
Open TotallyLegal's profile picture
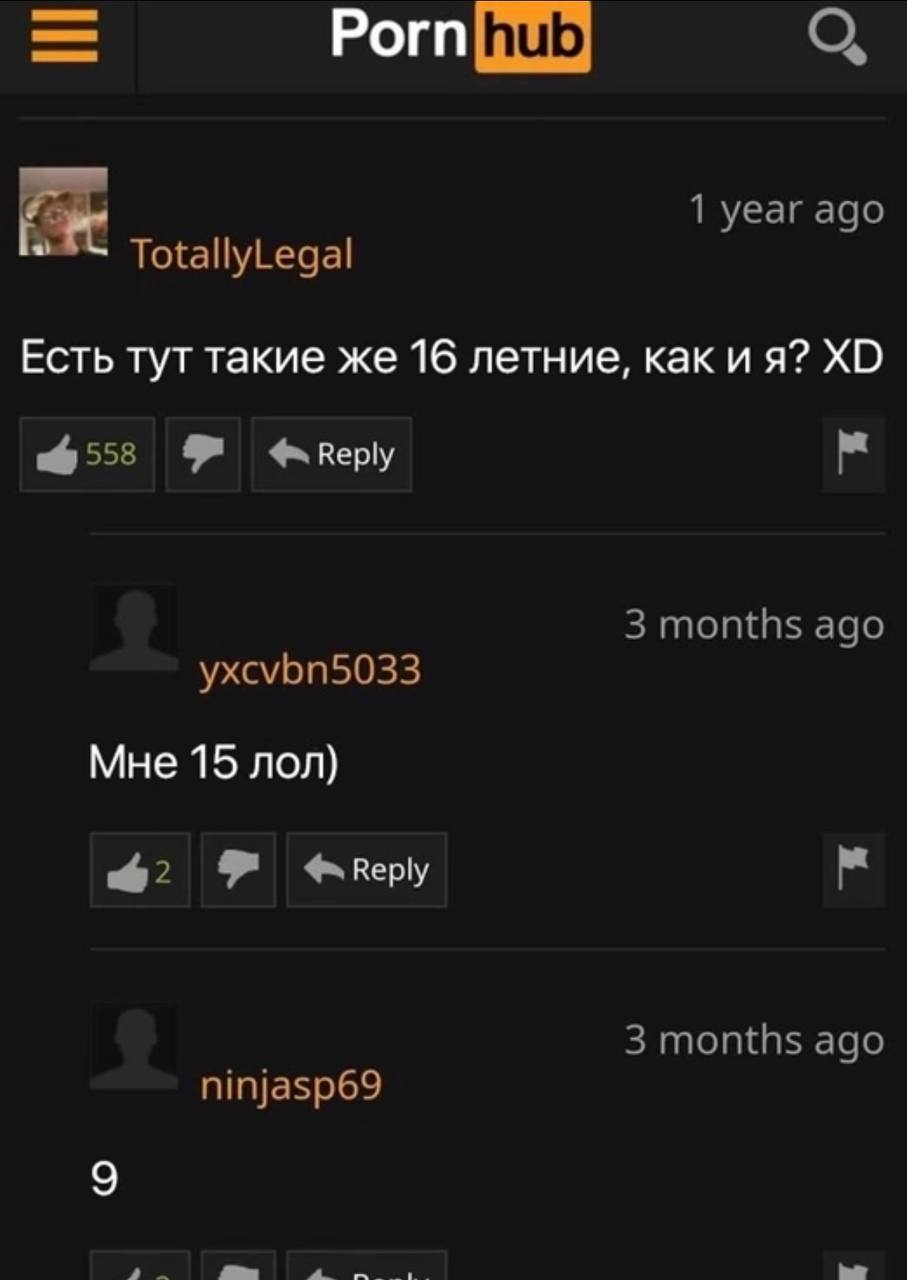click(64, 211)
